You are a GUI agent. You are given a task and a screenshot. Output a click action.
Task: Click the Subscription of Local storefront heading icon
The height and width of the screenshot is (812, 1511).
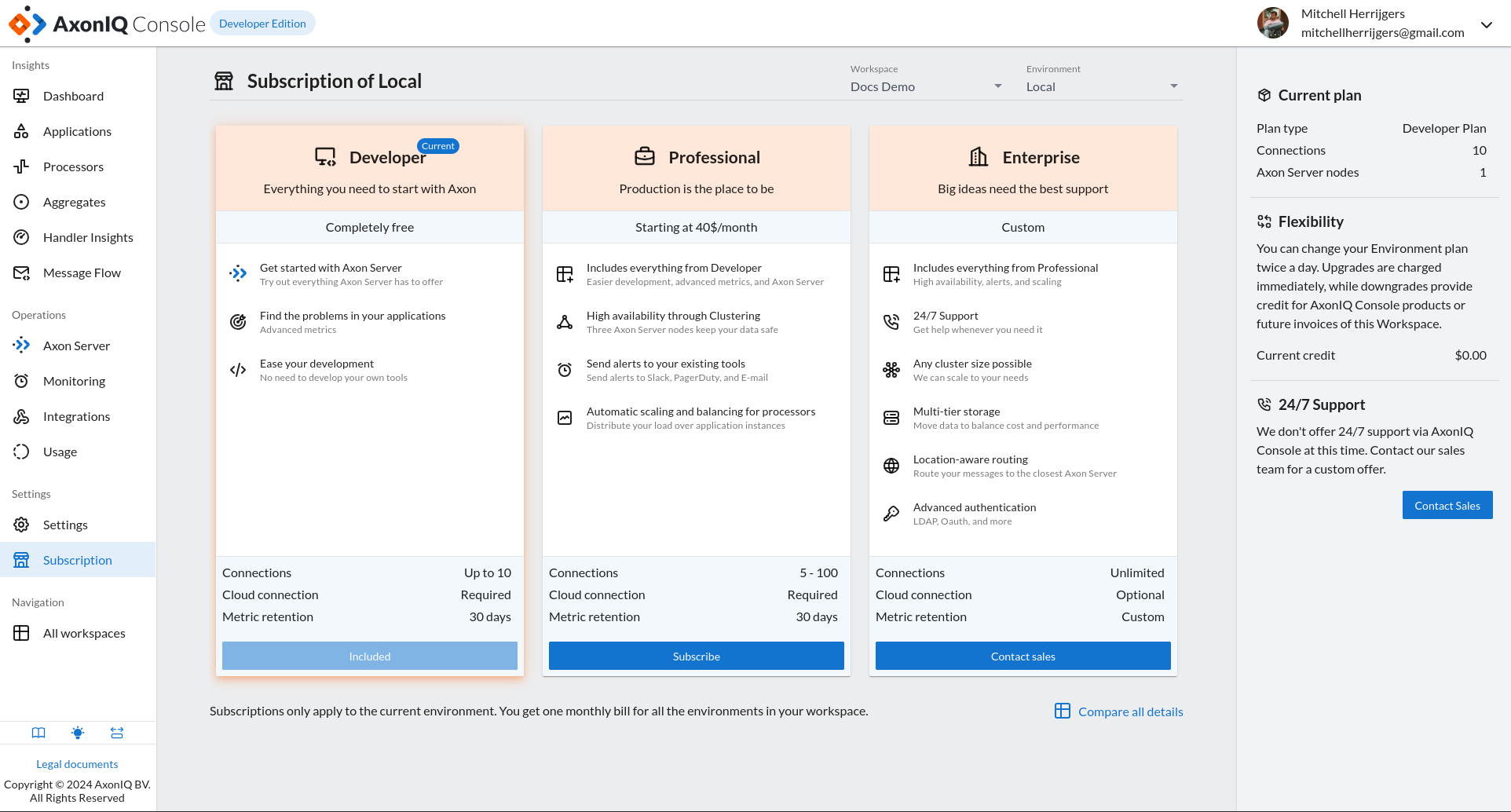coord(224,81)
